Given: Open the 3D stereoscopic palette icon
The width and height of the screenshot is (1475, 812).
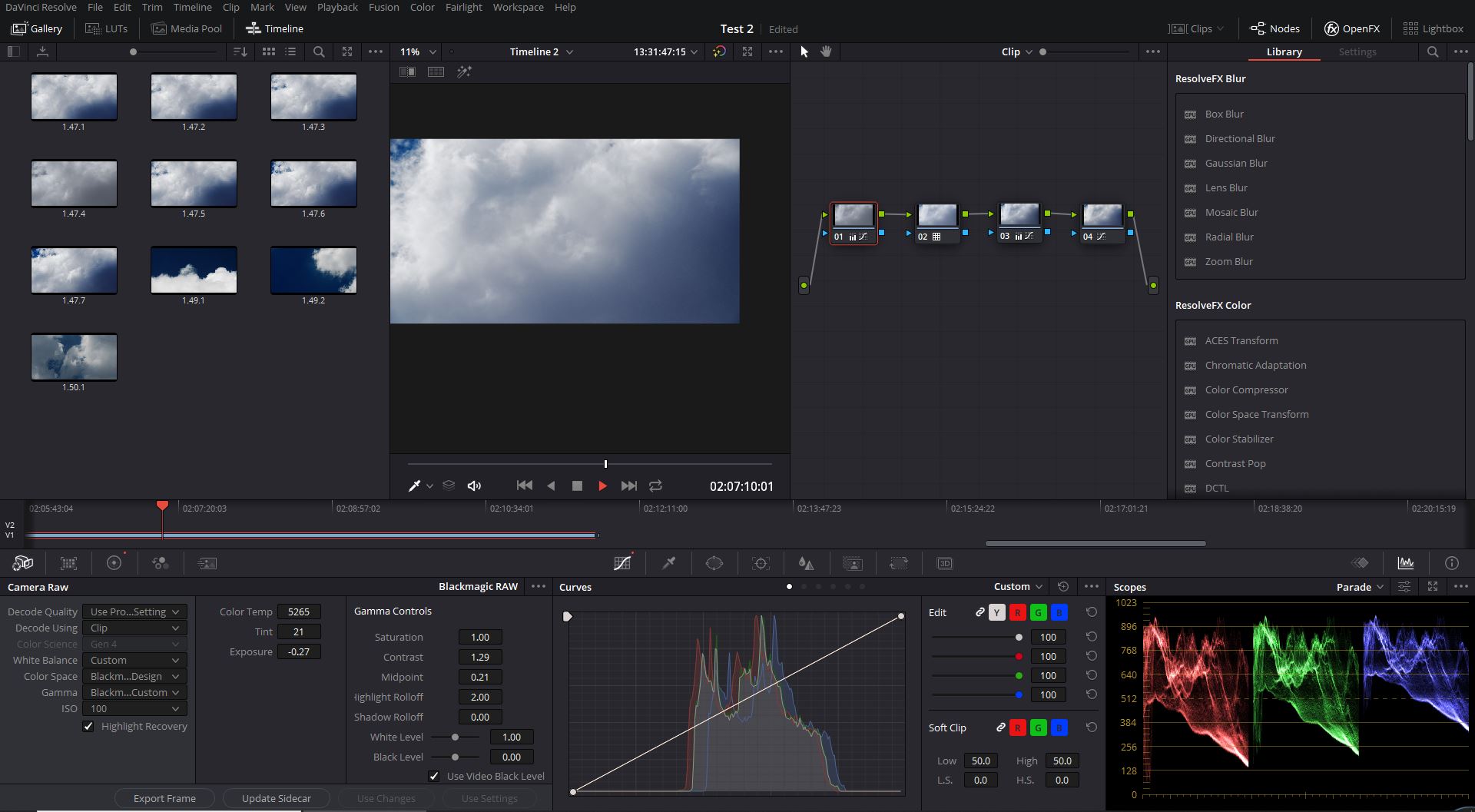Looking at the screenshot, I should click(945, 563).
